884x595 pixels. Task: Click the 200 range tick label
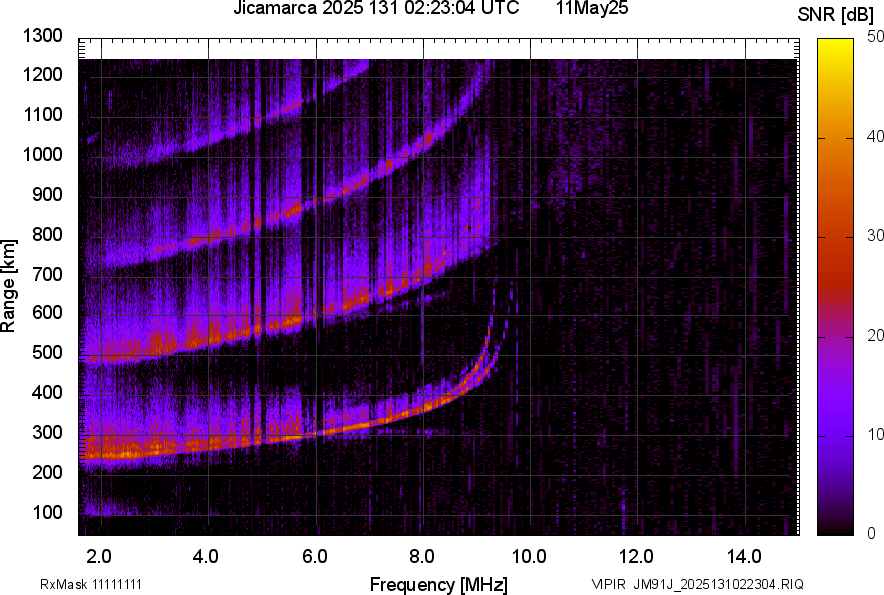[x=47, y=472]
